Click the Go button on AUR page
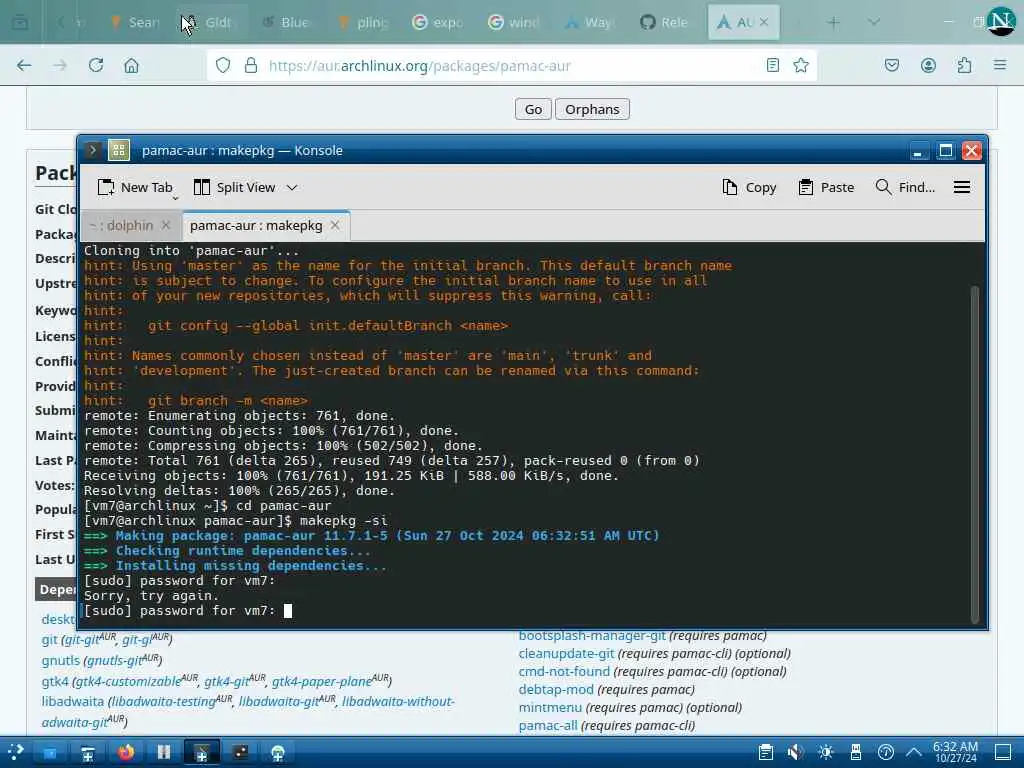The height and width of the screenshot is (768, 1024). pyautogui.click(x=533, y=109)
